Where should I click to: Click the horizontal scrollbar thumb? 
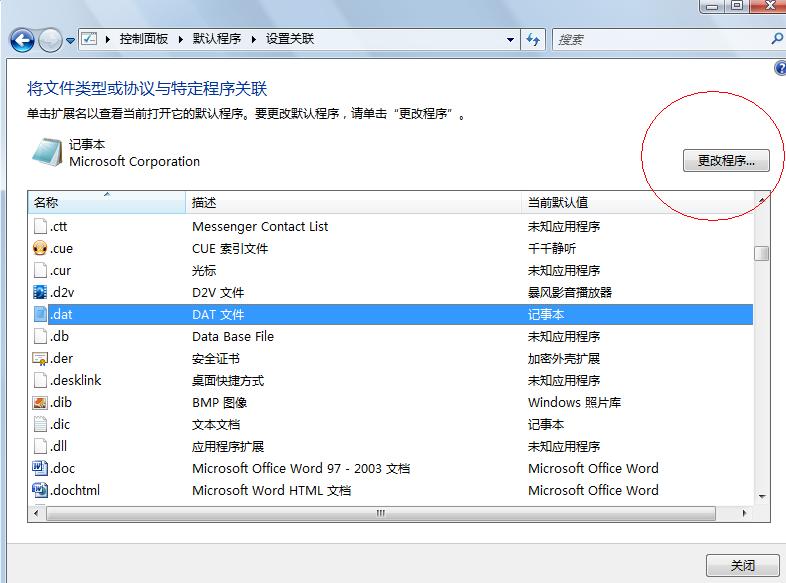(381, 513)
